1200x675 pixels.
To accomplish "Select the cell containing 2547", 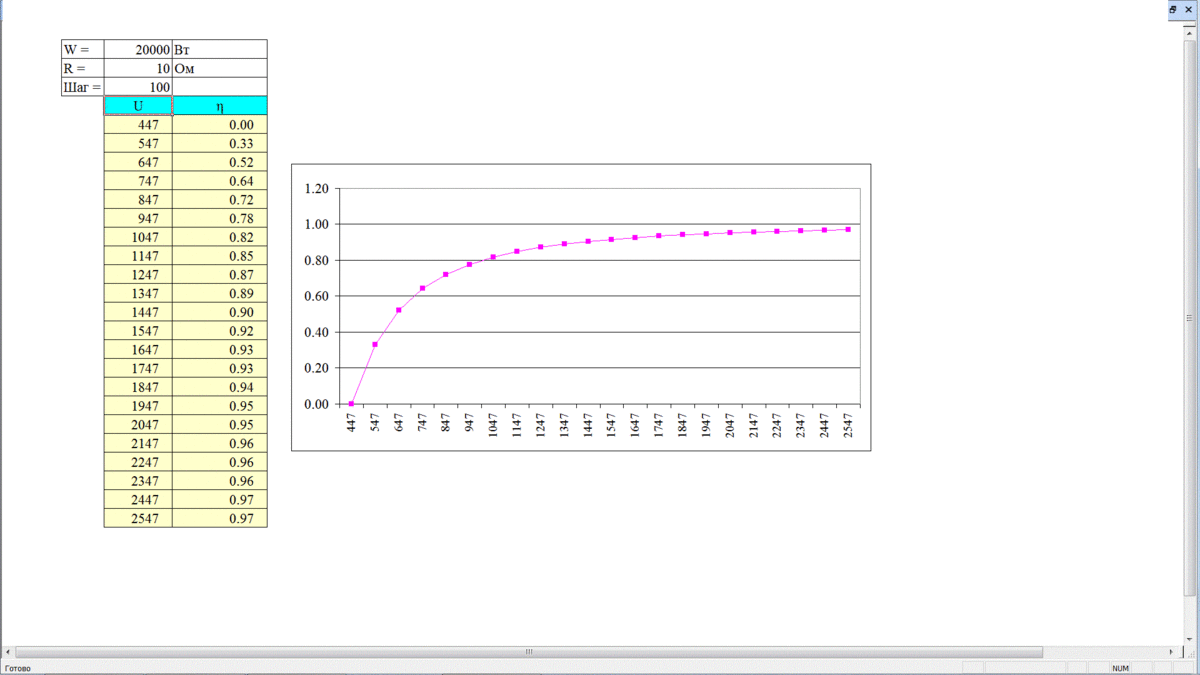I will [x=138, y=519].
